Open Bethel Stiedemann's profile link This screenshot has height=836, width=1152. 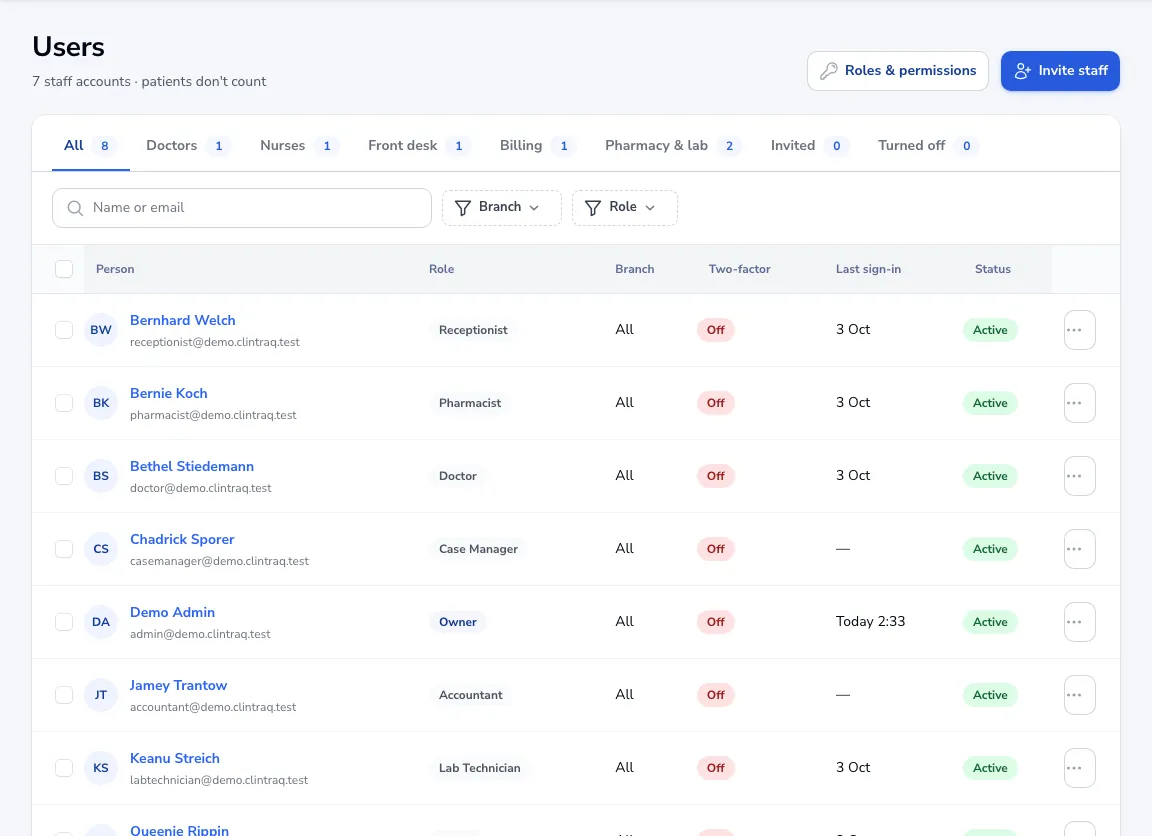coord(192,466)
